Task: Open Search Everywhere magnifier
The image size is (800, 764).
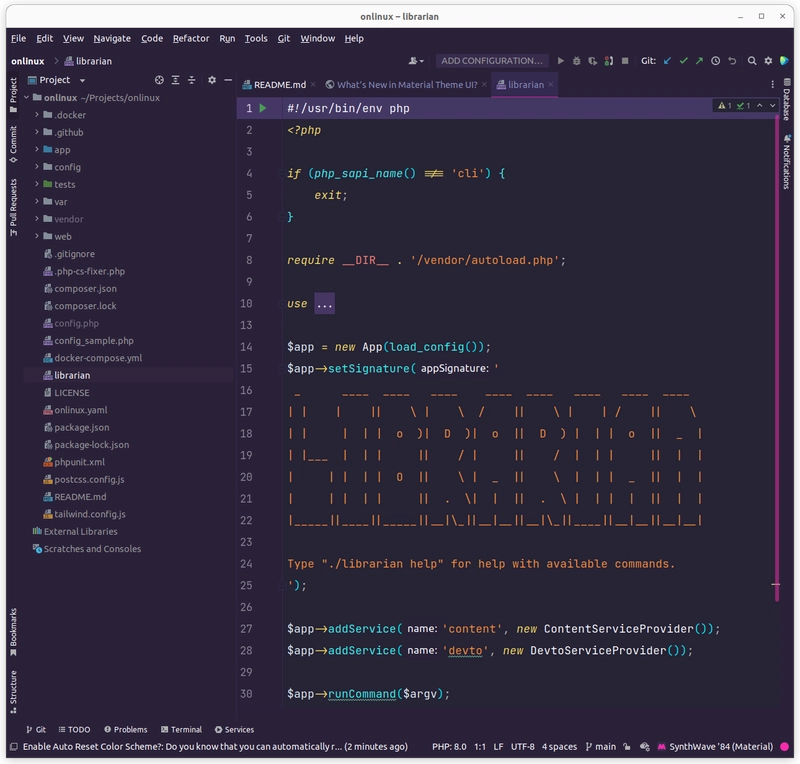Action: 752,61
